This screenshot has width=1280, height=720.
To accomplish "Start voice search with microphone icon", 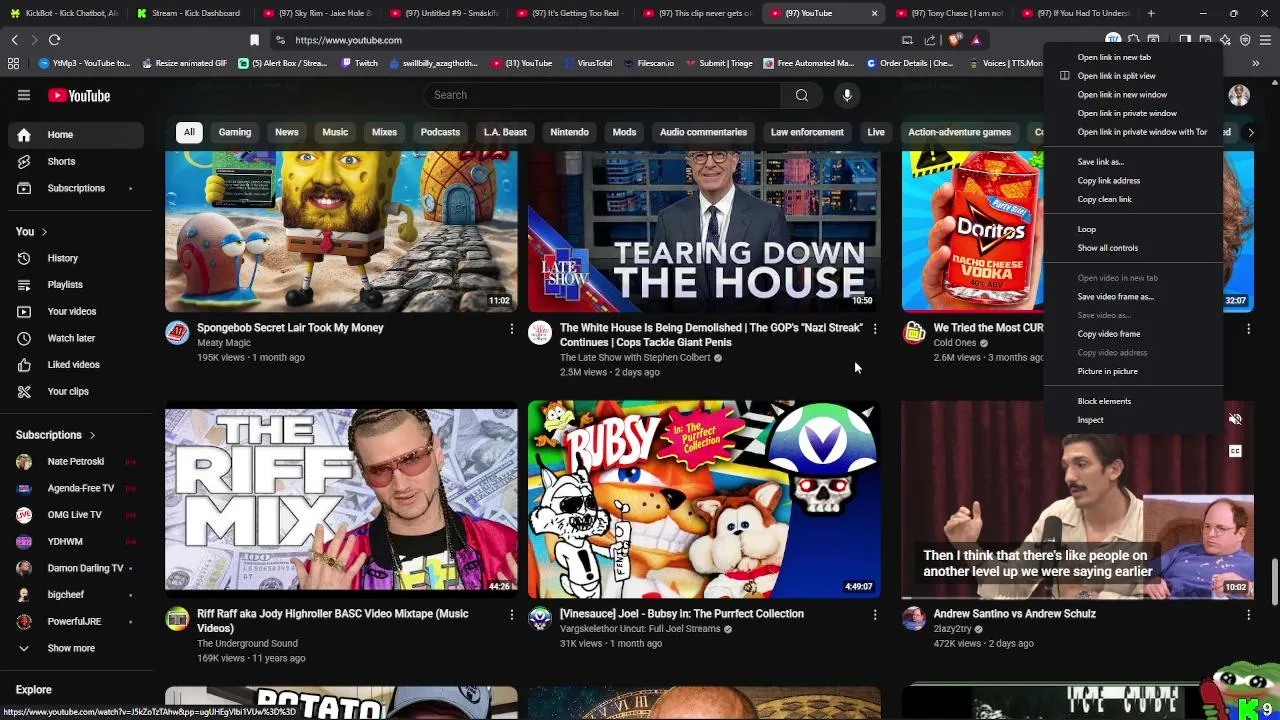I will [847, 95].
